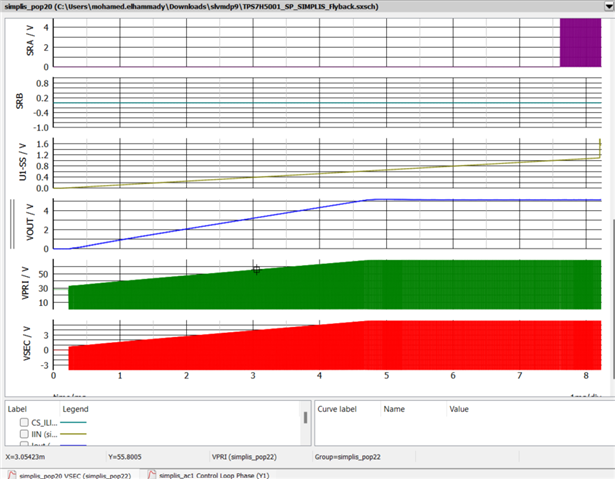The image size is (615, 479).
Task: Click the legend panel scrollbar thumb
Action: [305, 417]
